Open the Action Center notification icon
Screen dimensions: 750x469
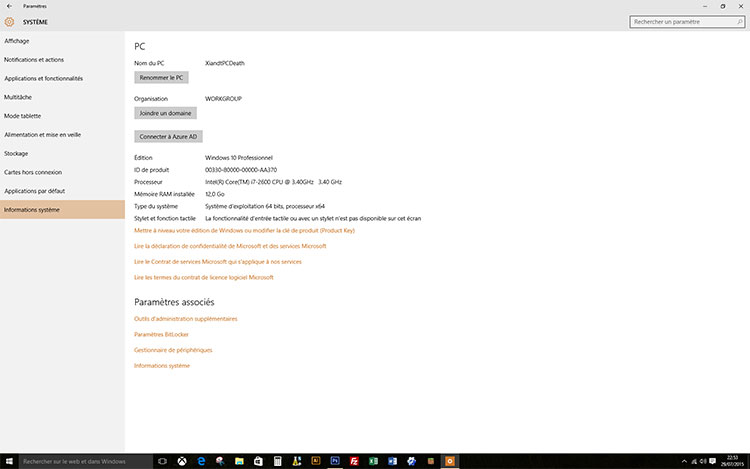point(713,461)
